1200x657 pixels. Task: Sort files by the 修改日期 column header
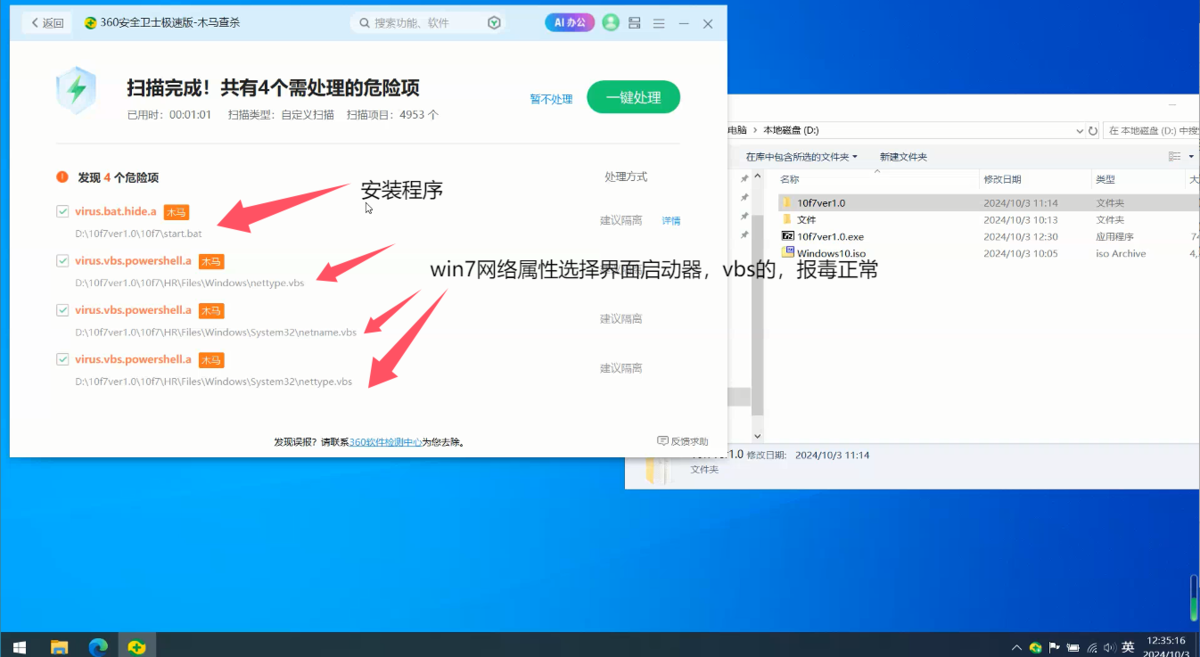click(x=1002, y=179)
